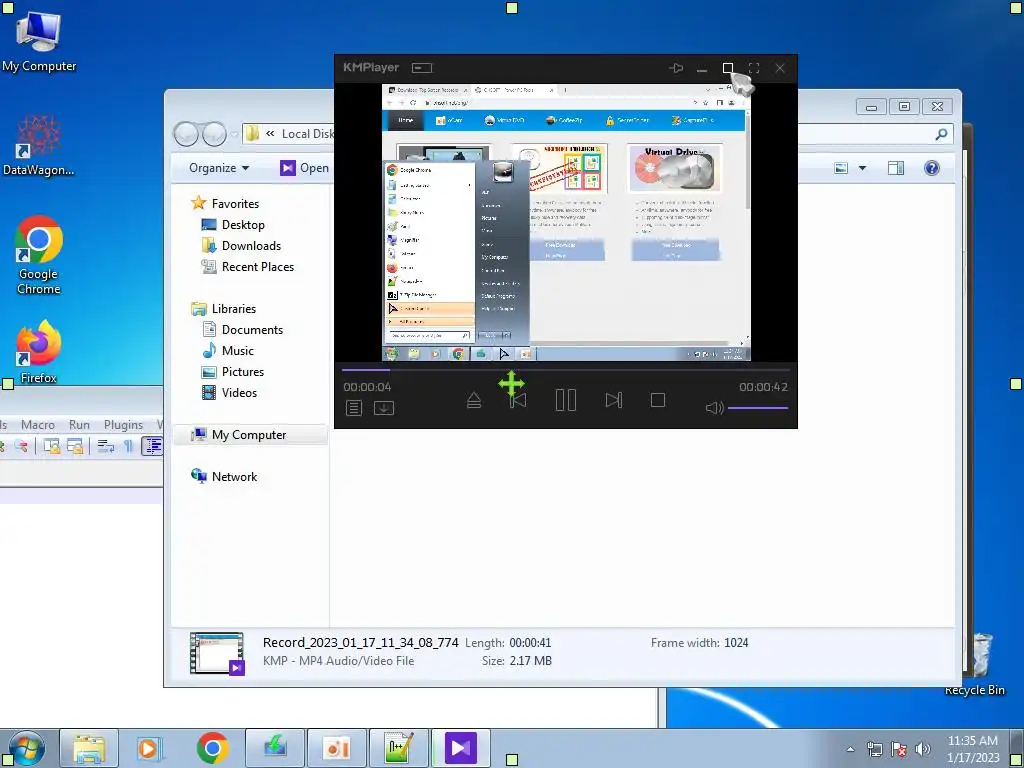Click the search magnifier in Explorer
The height and width of the screenshot is (768, 1024).
[941, 134]
